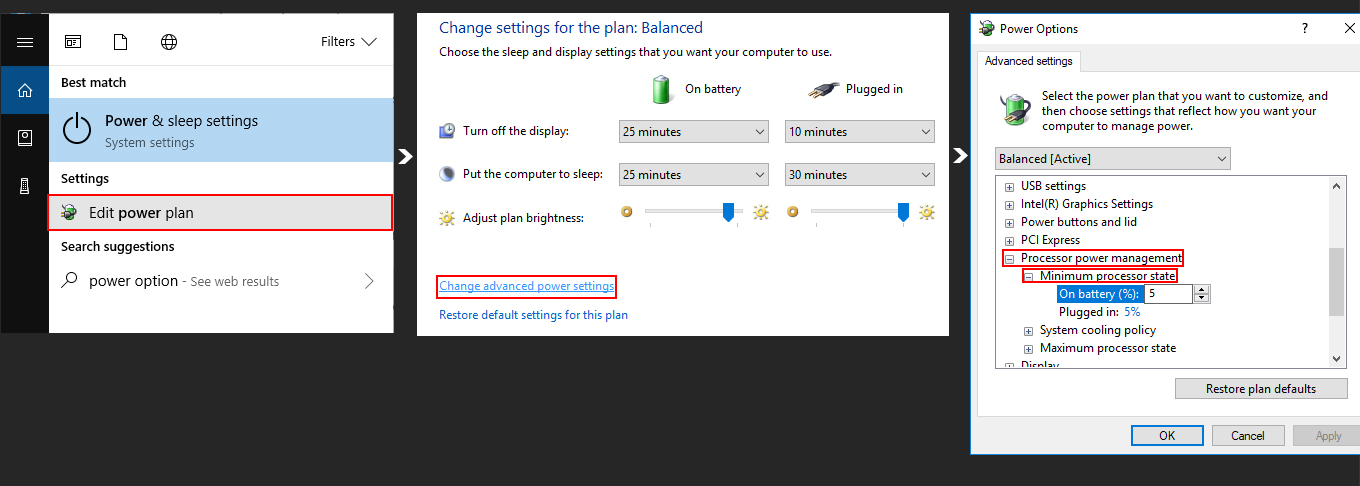
Task: Click the Restore plan defaults button
Action: tap(1261, 389)
